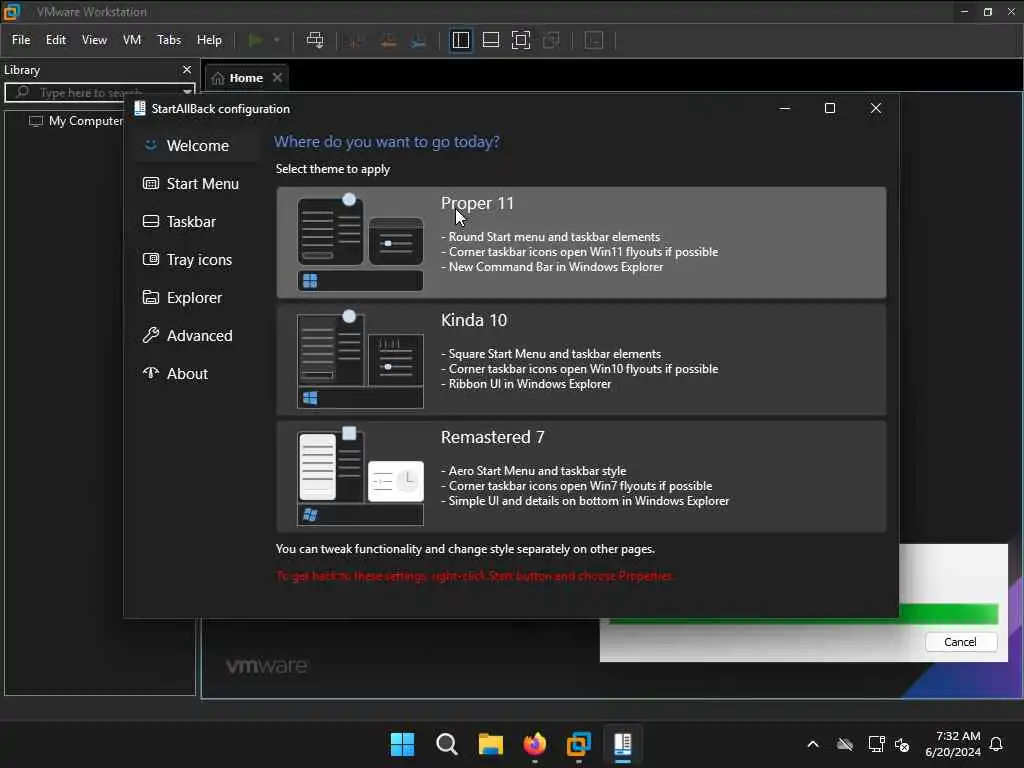Expand the Library search dropdown arrow

pos(187,92)
